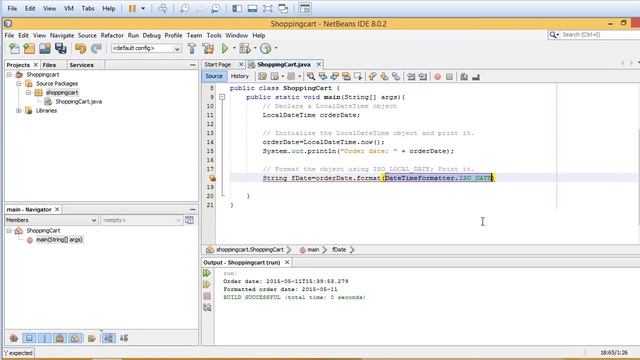Click the History view button
The image size is (640, 360).
tap(240, 76)
